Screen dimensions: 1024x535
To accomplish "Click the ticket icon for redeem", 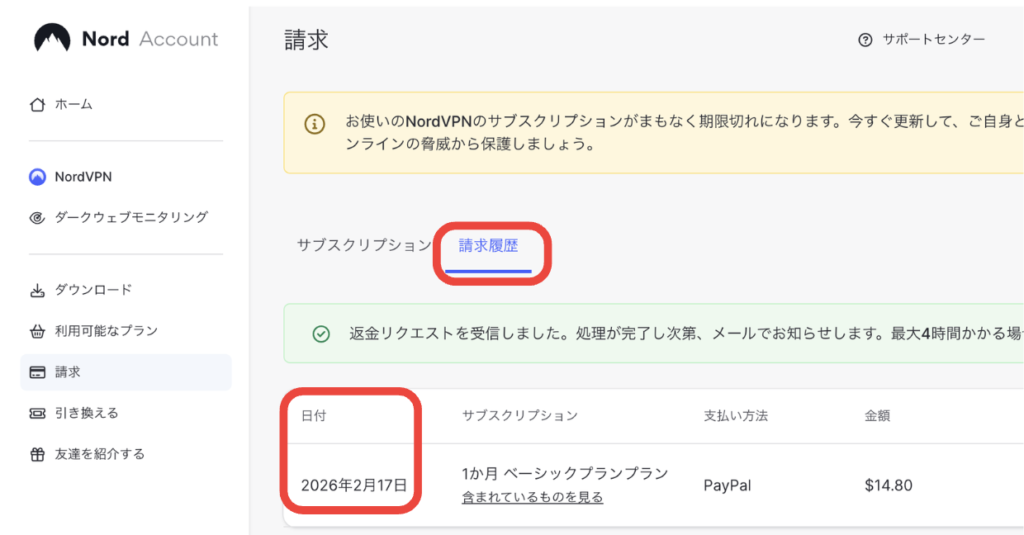I will (x=38, y=413).
